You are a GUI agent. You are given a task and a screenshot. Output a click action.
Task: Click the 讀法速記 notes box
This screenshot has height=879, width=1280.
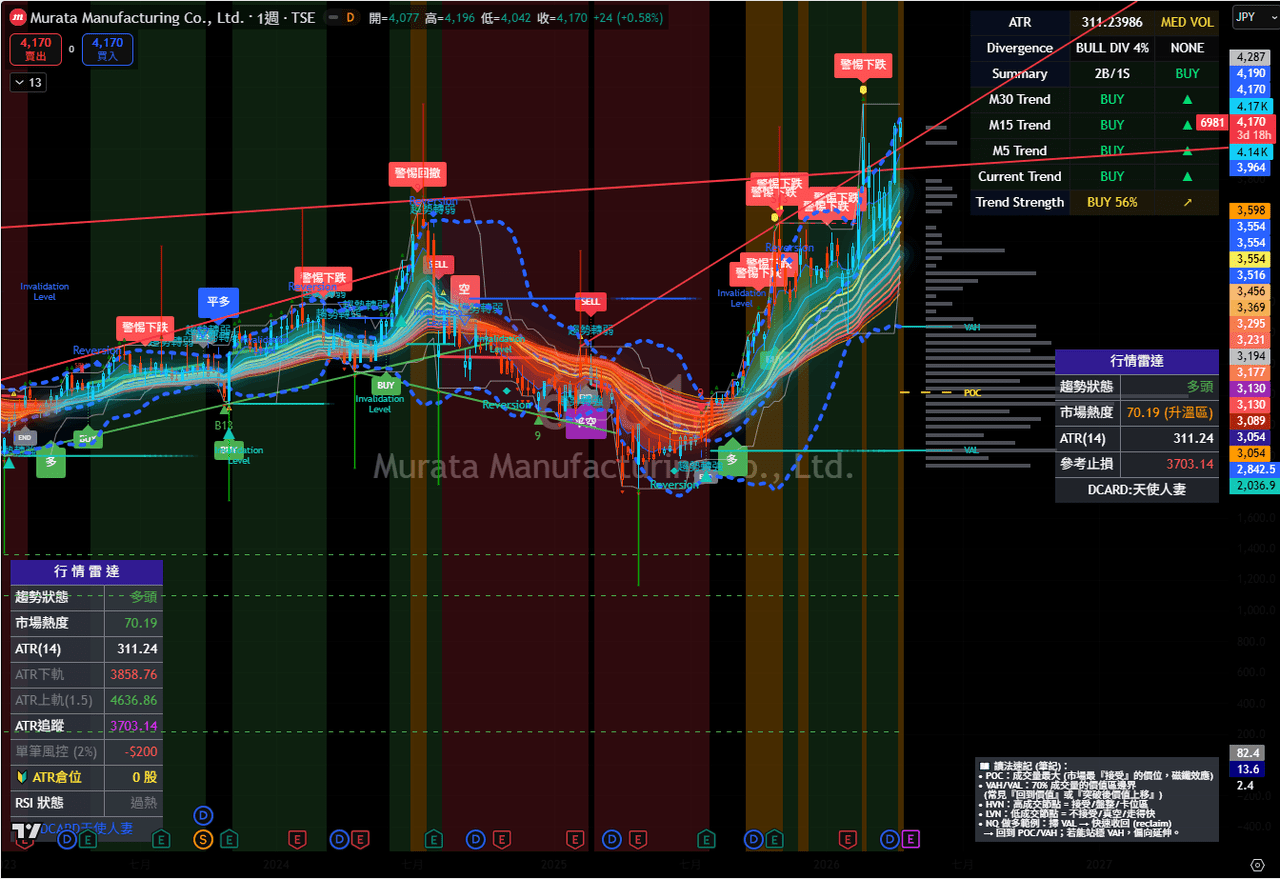click(1097, 798)
